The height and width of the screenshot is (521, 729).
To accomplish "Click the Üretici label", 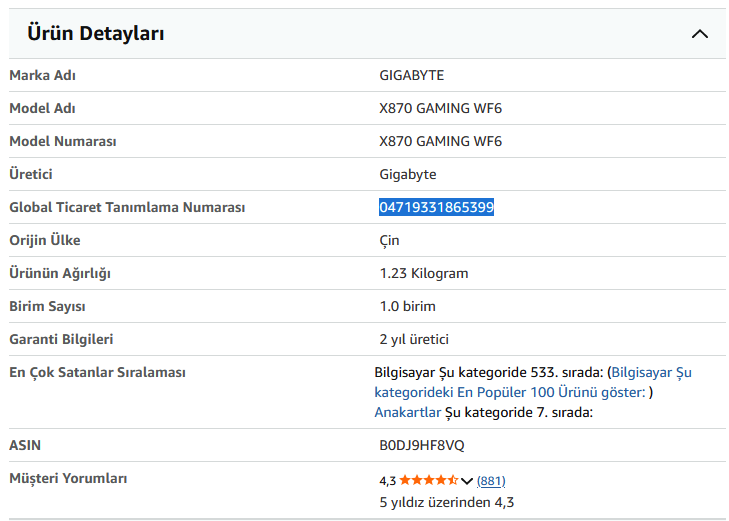I will click(x=31, y=174).
